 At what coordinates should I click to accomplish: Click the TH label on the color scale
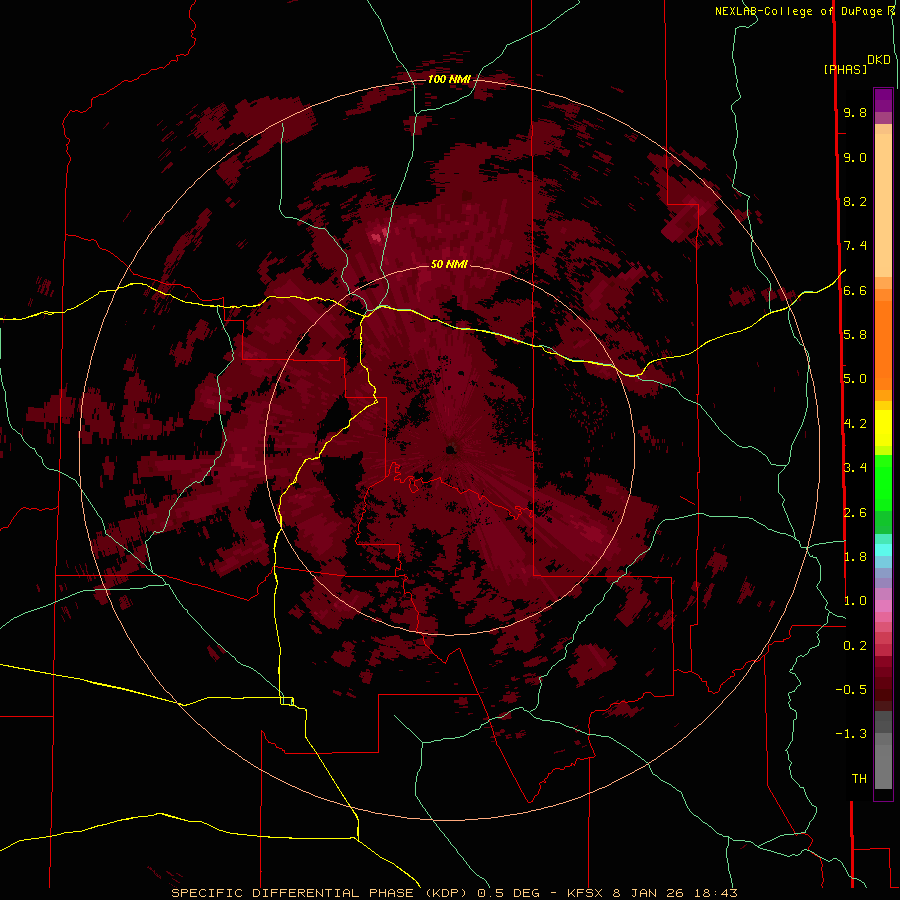(x=859, y=779)
